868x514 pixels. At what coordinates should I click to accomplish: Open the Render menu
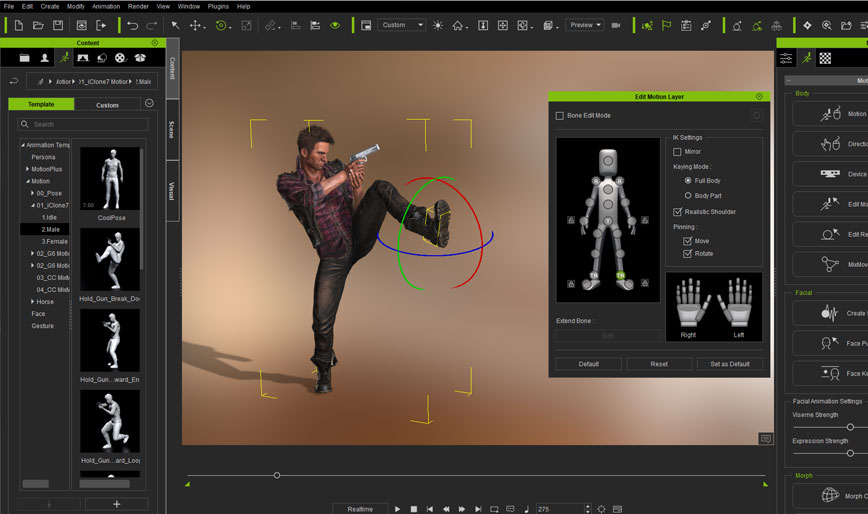pos(138,6)
